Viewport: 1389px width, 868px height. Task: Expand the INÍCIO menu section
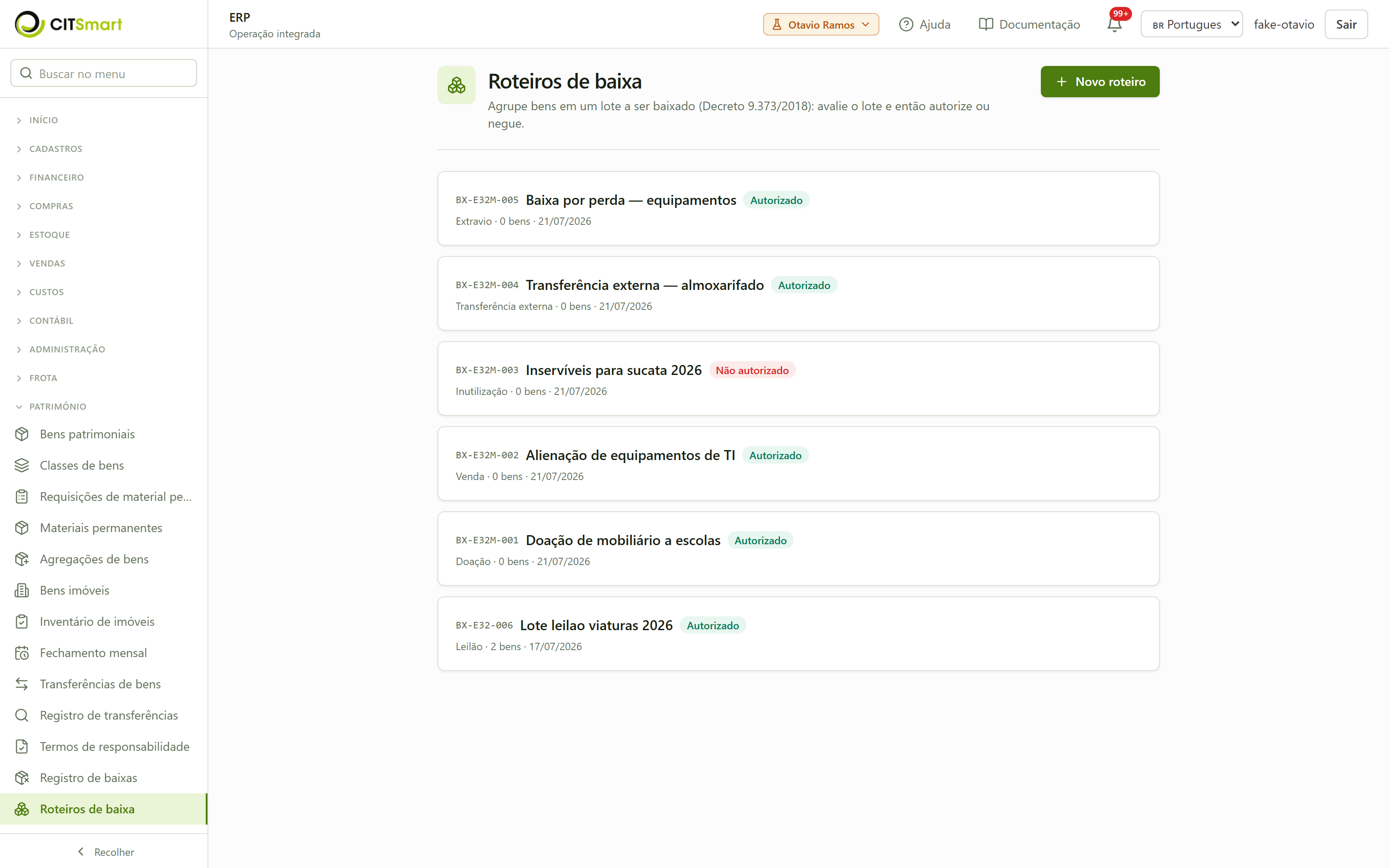(104, 120)
